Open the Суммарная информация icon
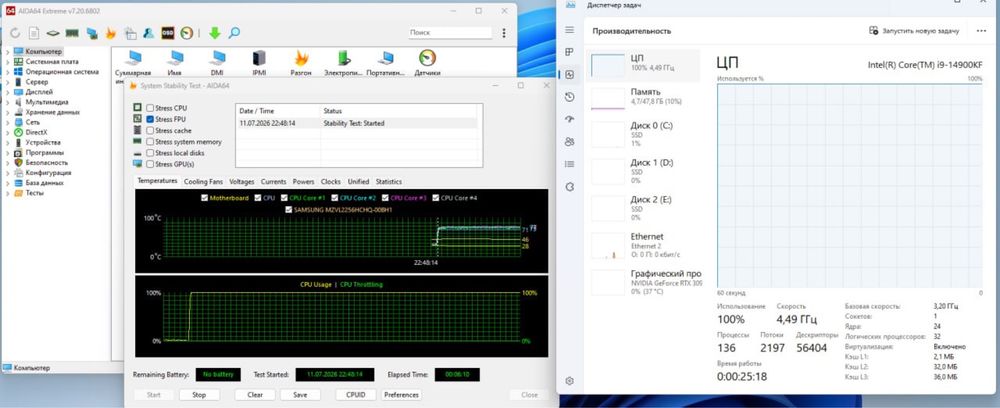This screenshot has width=1000, height=408. (x=133, y=64)
